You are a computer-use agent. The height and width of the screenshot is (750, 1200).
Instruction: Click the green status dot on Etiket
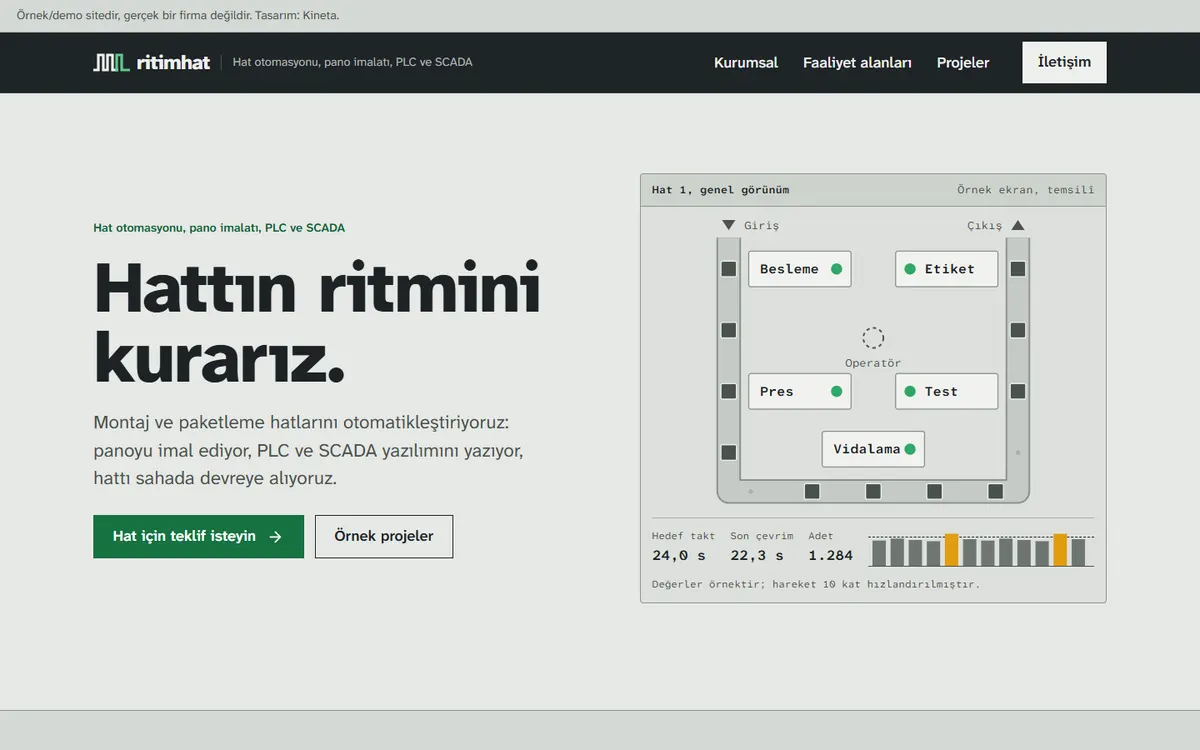click(910, 269)
